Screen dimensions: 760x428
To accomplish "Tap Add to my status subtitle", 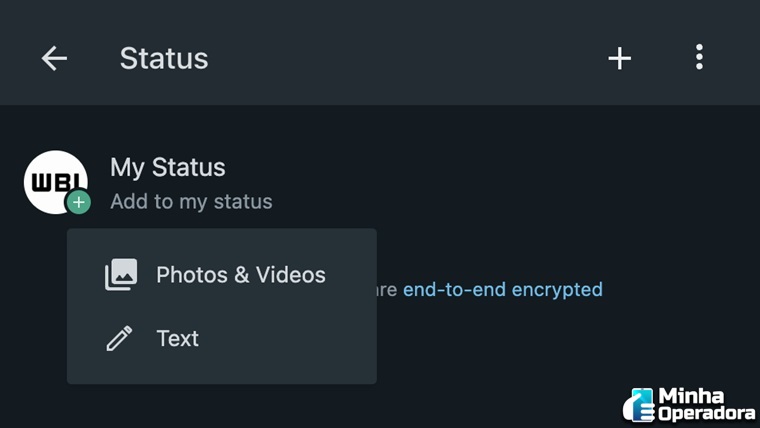I will (x=191, y=202).
